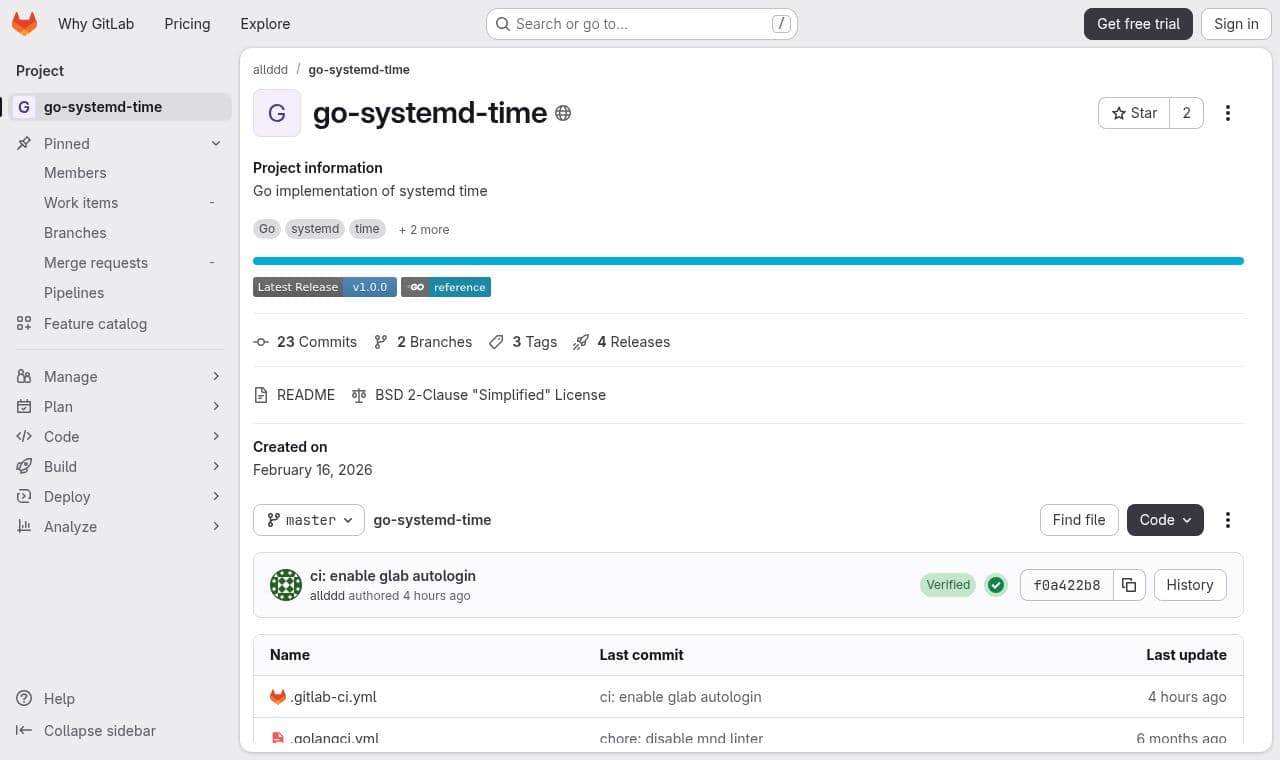The height and width of the screenshot is (760, 1280).
Task: Click the project avatar letter G
Action: click(x=277, y=113)
